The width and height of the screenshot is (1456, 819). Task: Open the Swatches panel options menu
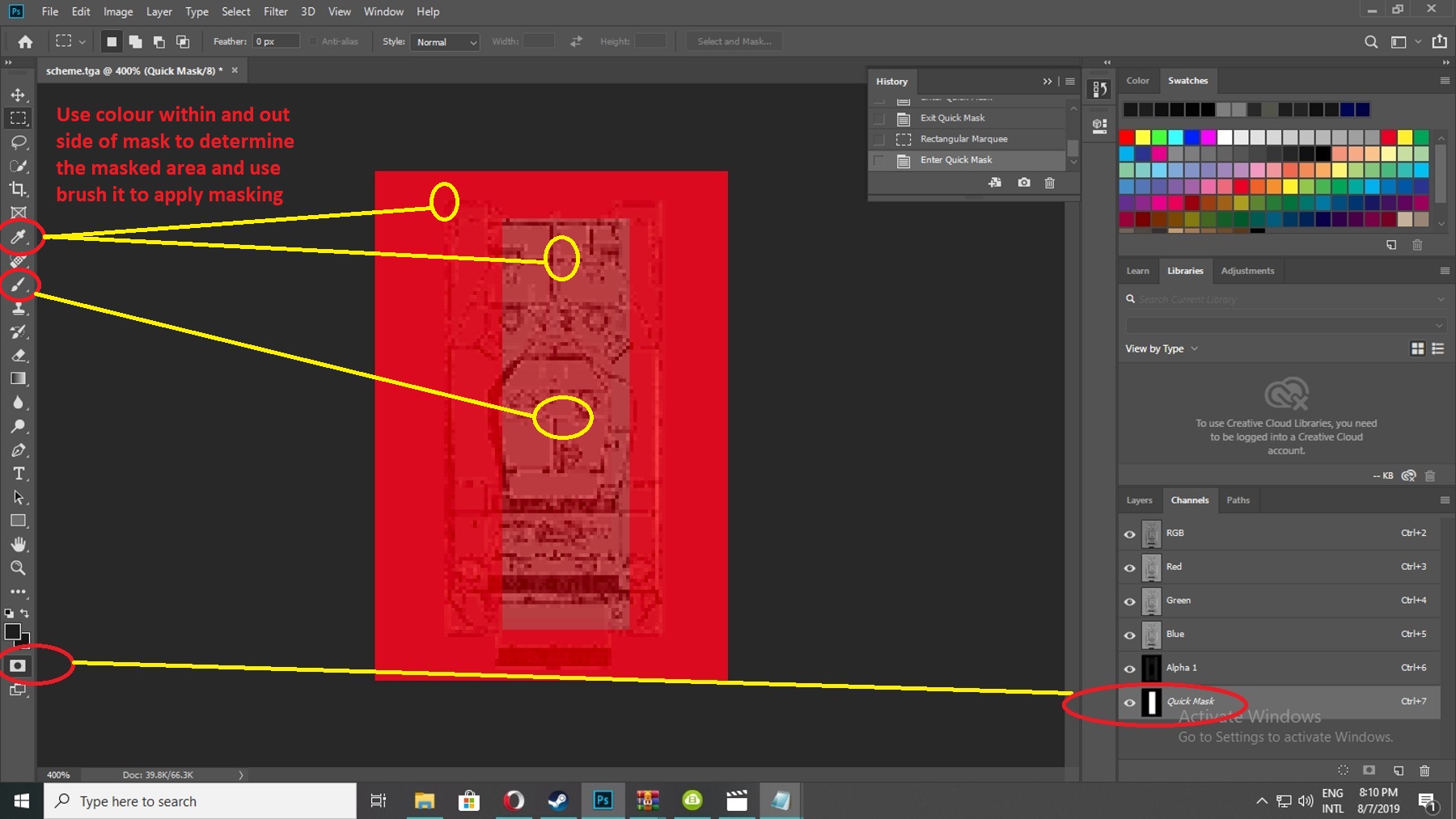click(x=1445, y=80)
